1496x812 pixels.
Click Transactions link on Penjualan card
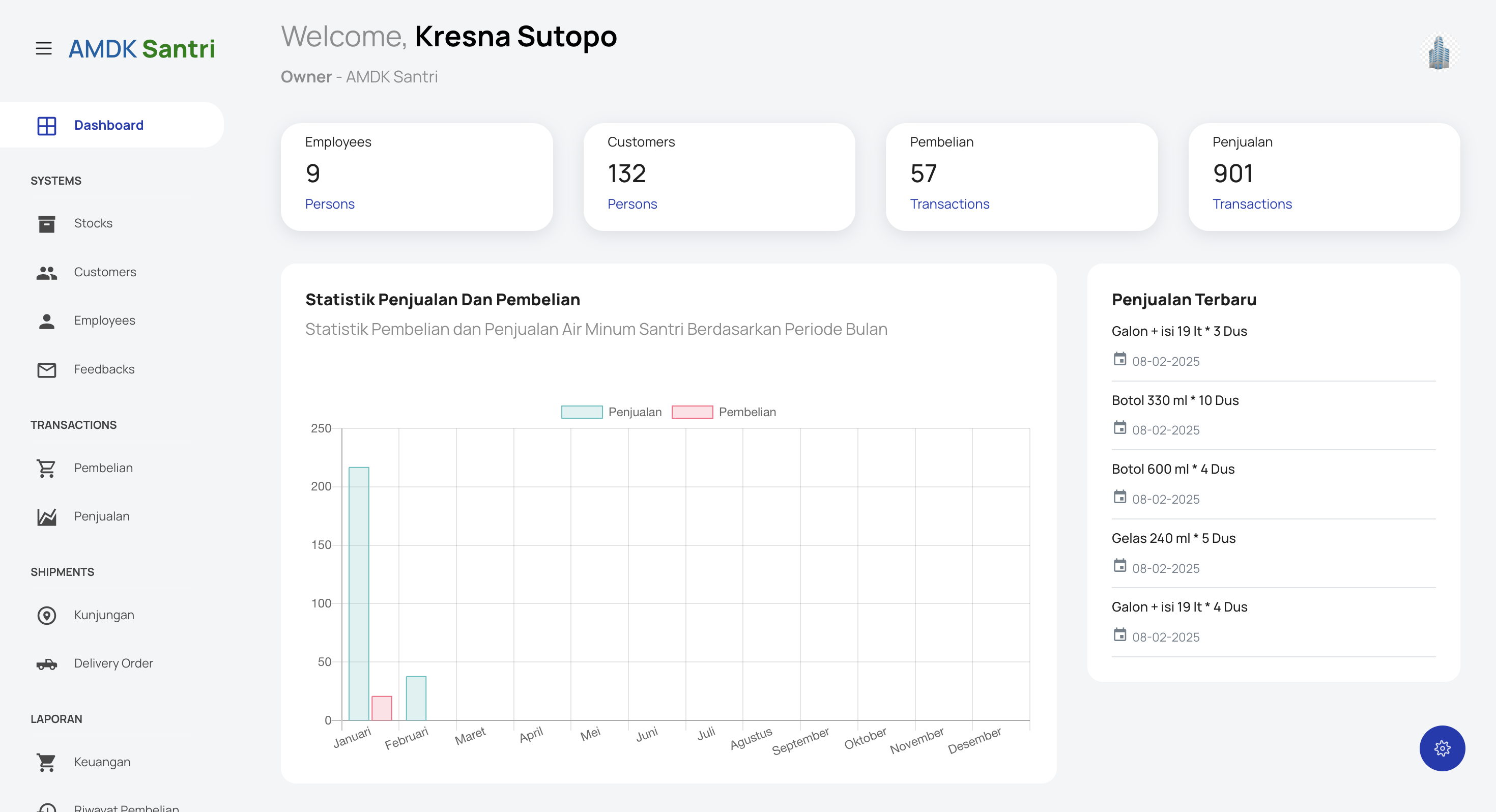click(1252, 204)
